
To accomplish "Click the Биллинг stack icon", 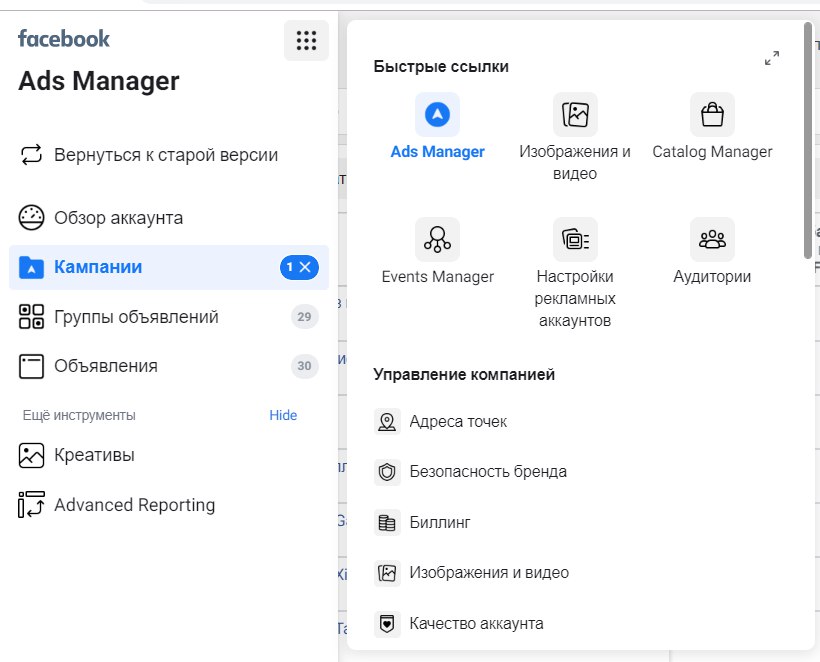I will [x=387, y=522].
